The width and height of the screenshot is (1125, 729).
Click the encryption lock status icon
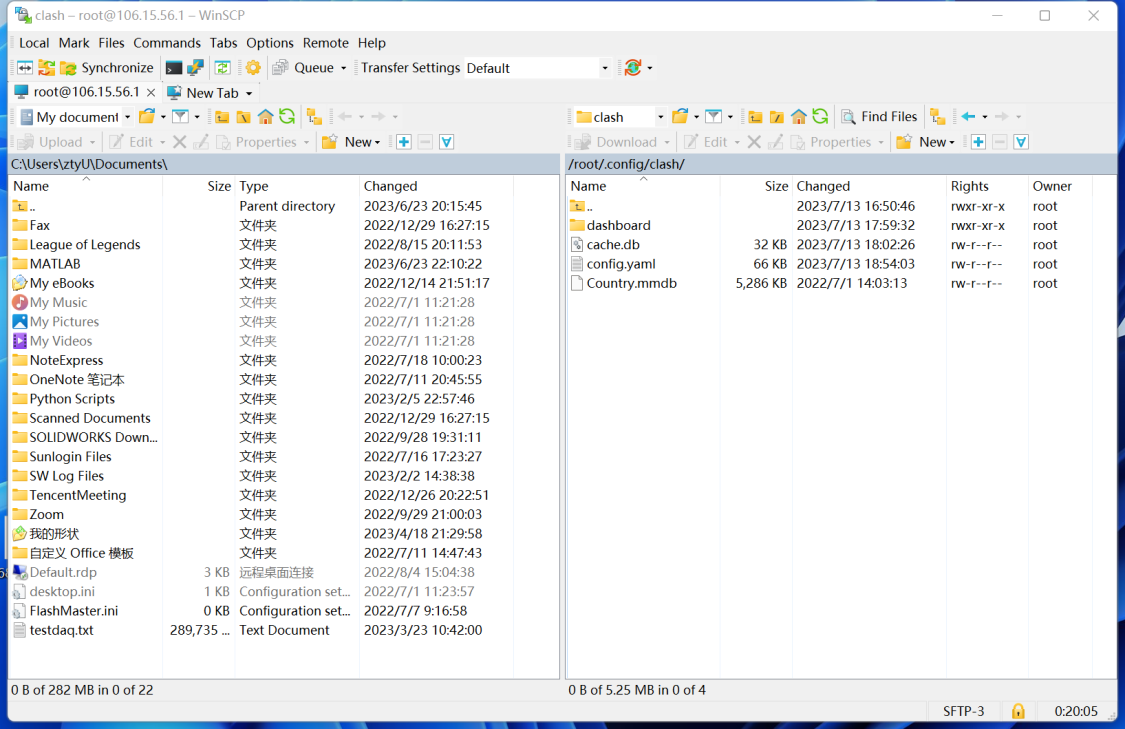(1018, 711)
